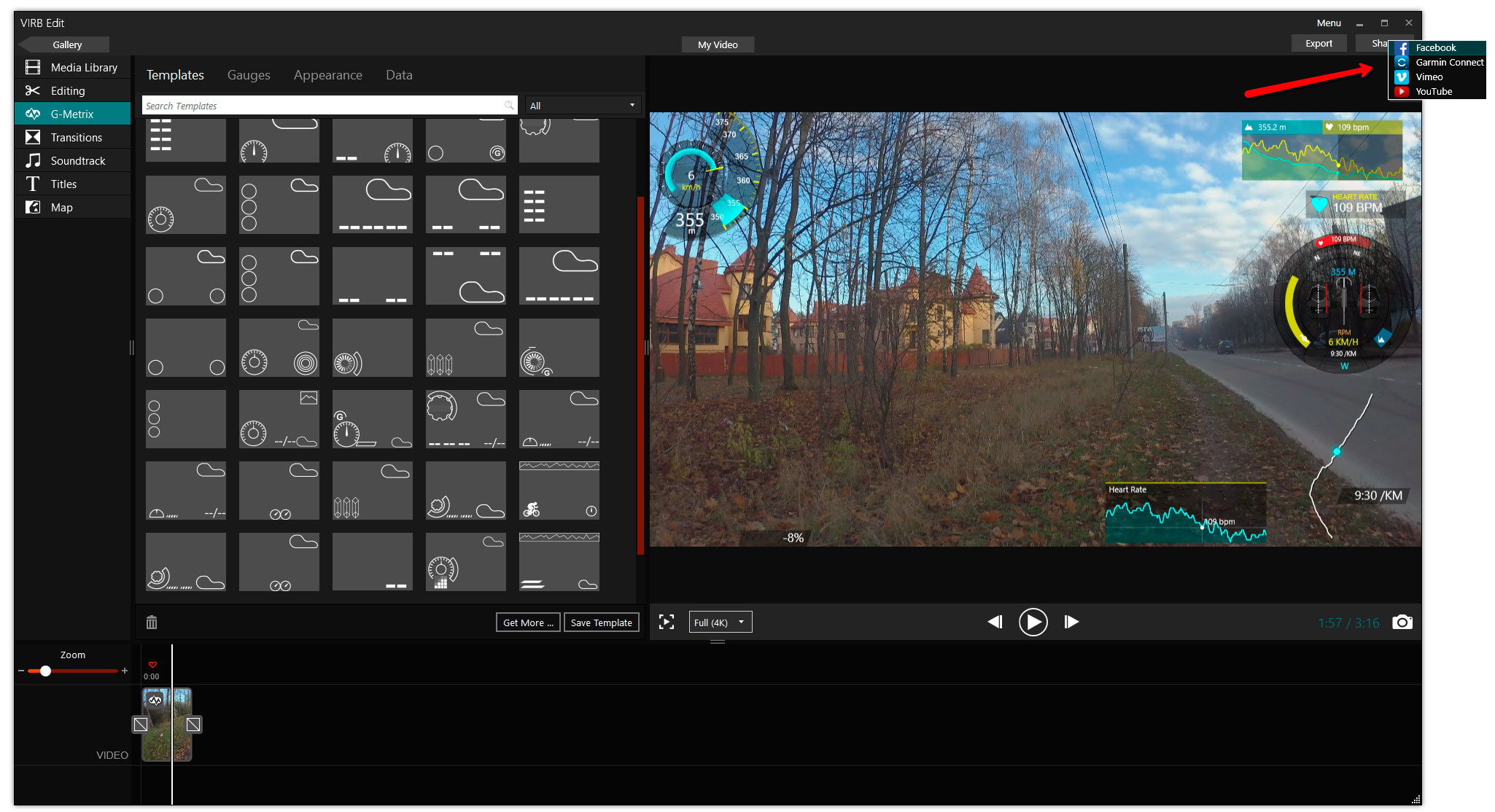Click the Export button
Image resolution: width=1495 pixels, height=812 pixels.
coord(1319,44)
